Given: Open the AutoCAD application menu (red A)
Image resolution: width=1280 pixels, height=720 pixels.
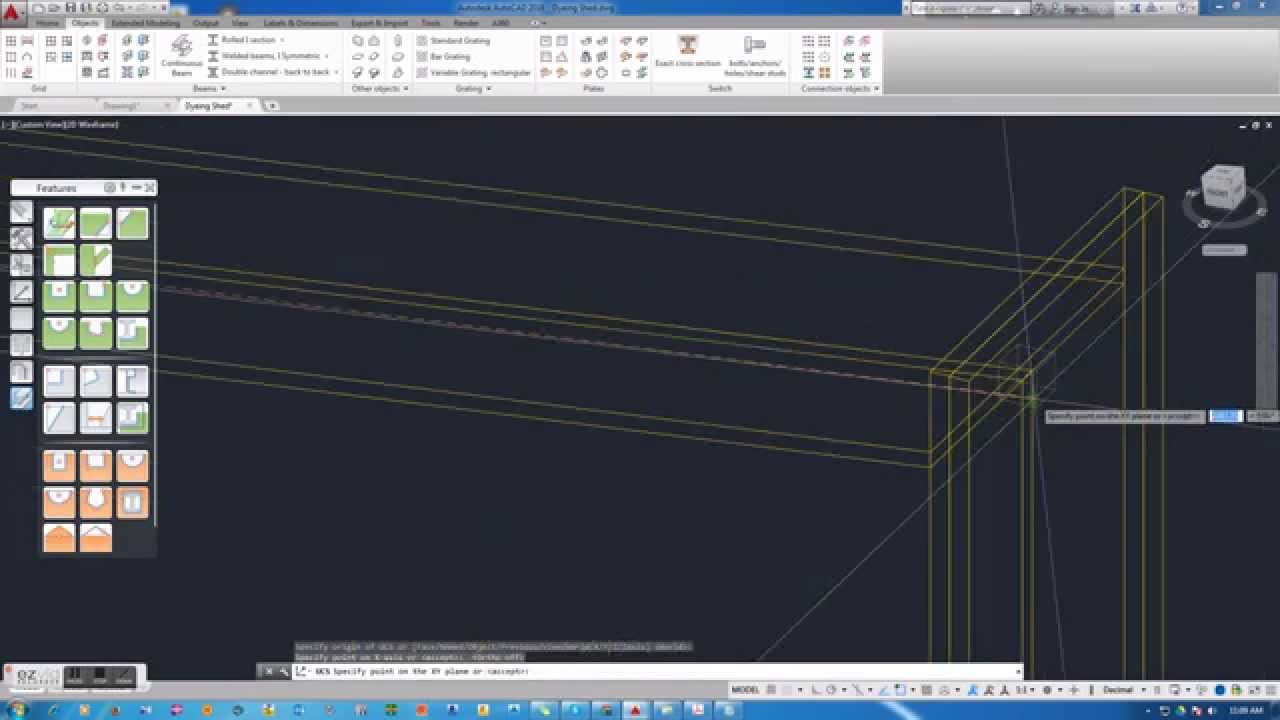Looking at the screenshot, I should click(11, 14).
